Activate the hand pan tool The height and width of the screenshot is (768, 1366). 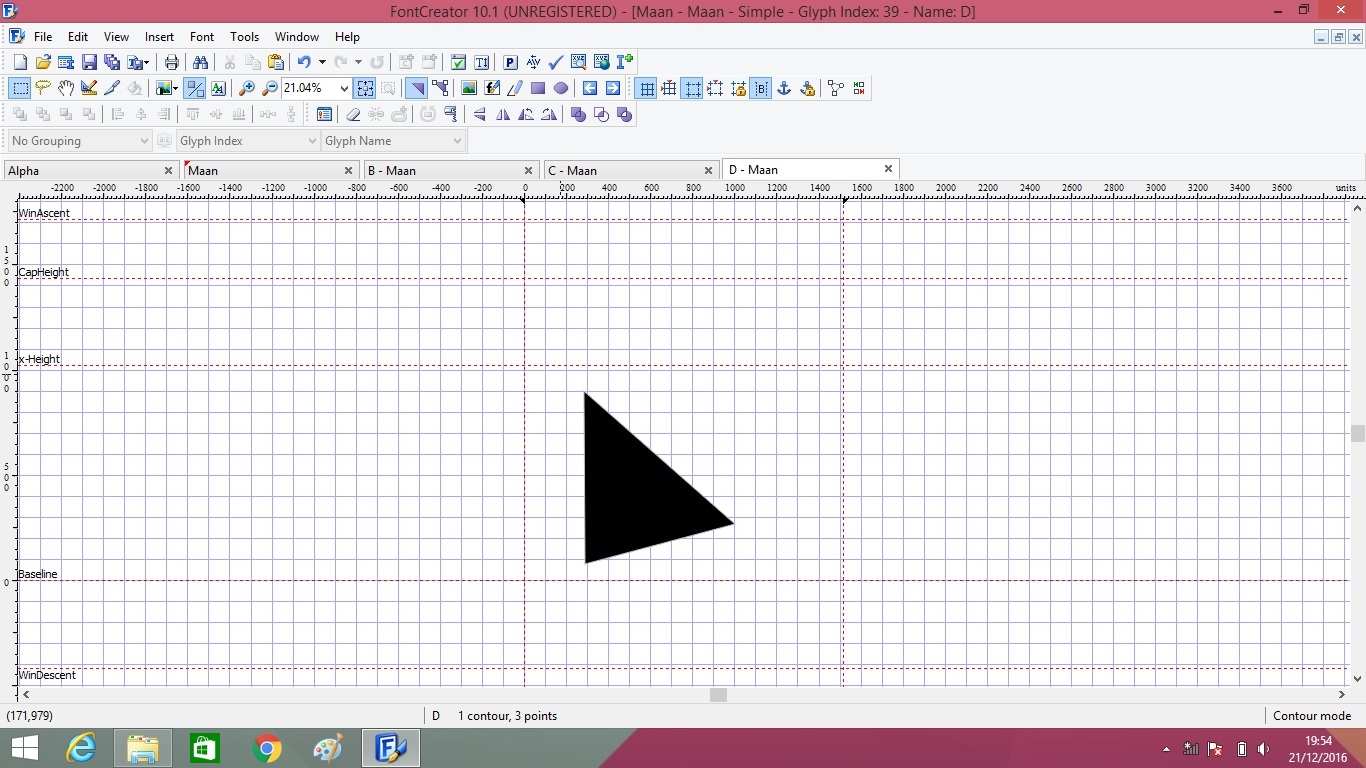66,88
